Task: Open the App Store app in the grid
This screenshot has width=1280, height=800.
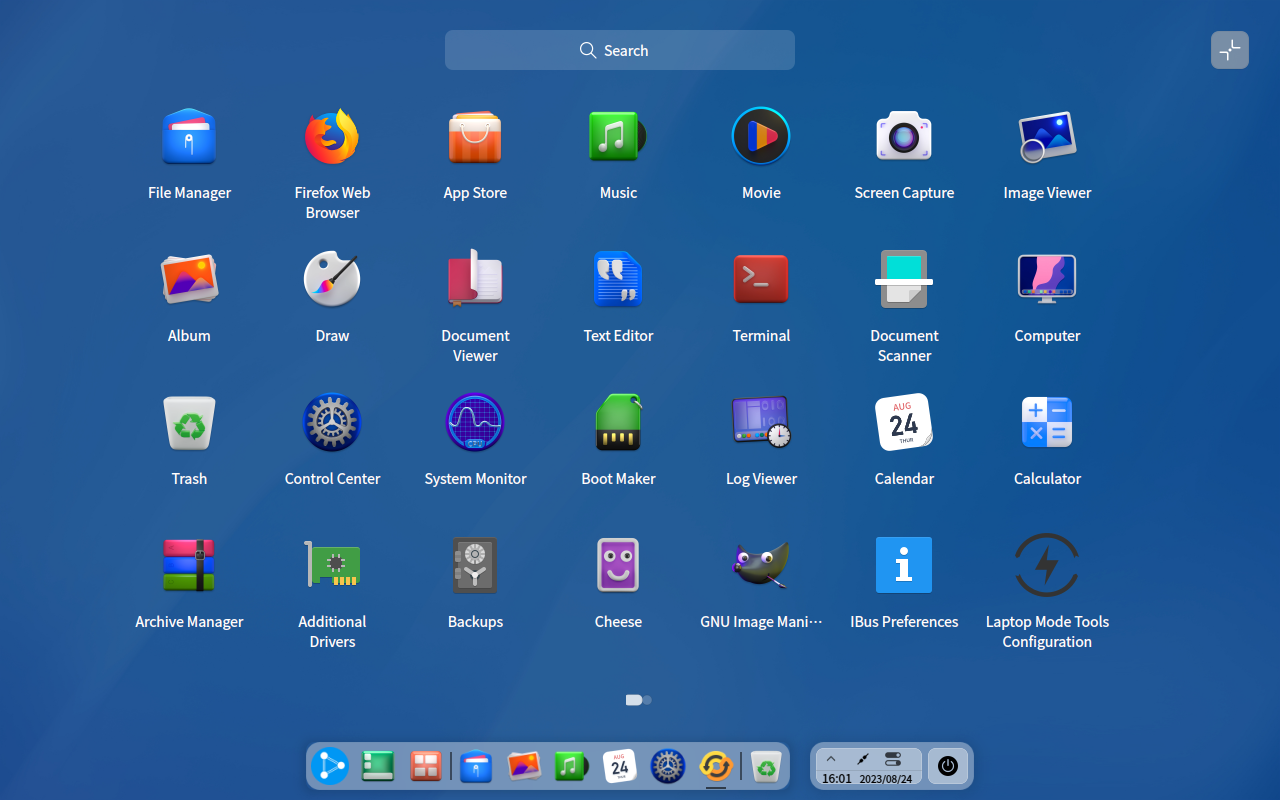Action: (x=475, y=137)
